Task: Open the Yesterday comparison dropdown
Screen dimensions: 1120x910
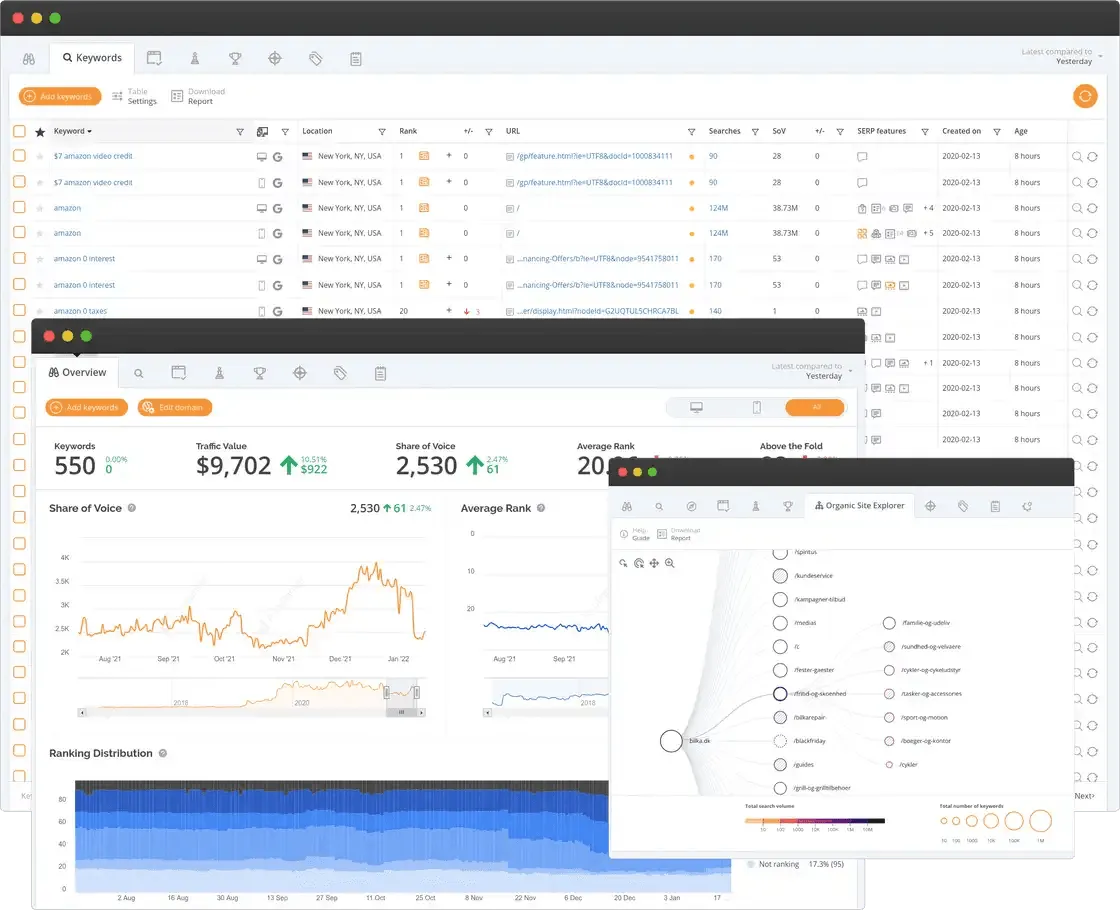Action: click(x=1074, y=61)
